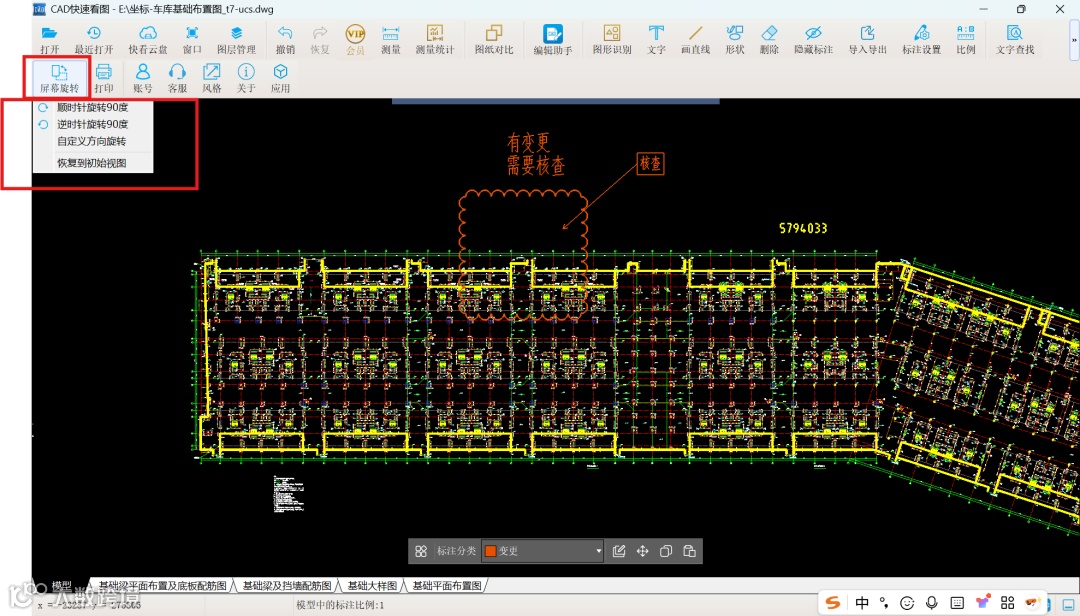Switch to 模型 tab
Viewport: 1080px width, 616px height.
61,585
